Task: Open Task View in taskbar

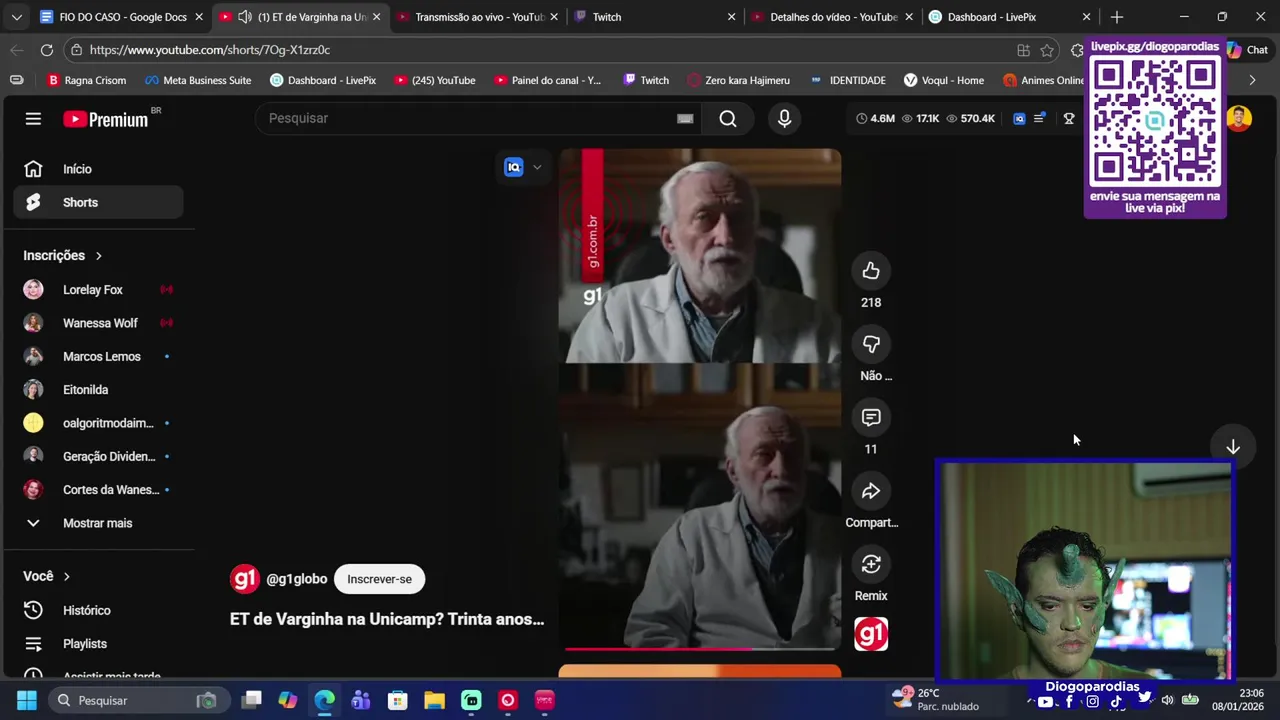Action: click(252, 701)
